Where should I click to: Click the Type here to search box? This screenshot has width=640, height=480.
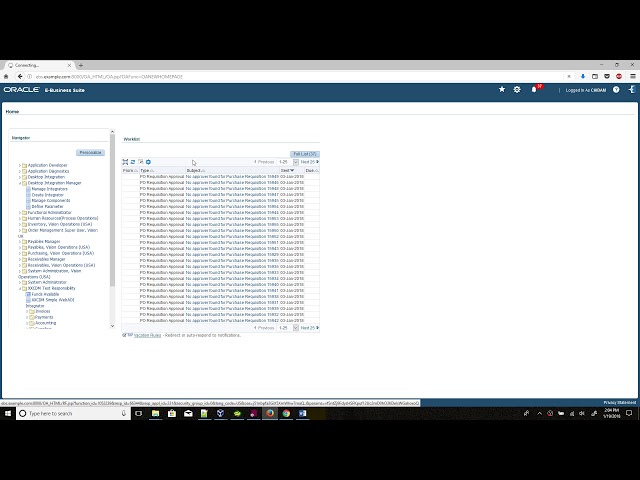pyautogui.click(x=73, y=413)
